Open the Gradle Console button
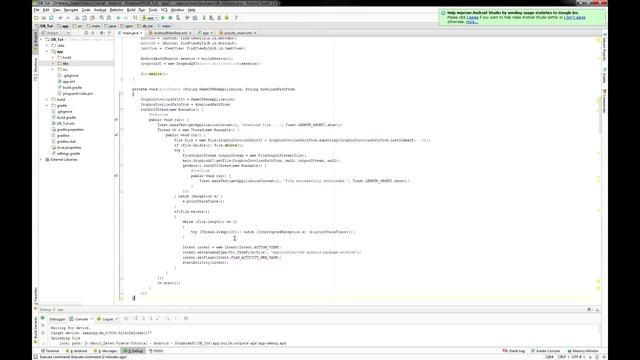Viewport: 640px width, 360px height. coord(545,351)
